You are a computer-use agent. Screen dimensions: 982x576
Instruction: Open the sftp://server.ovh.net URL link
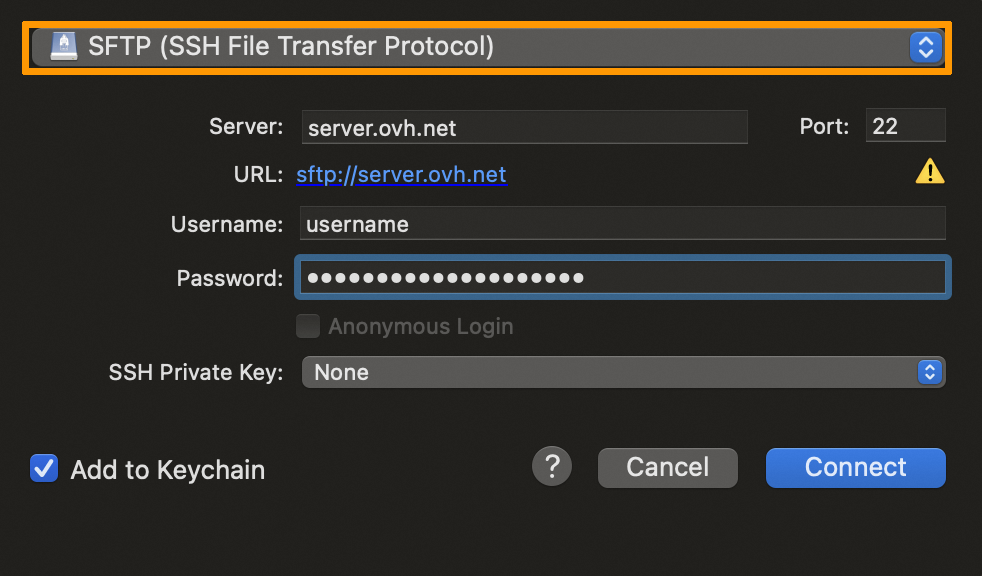coord(401,175)
